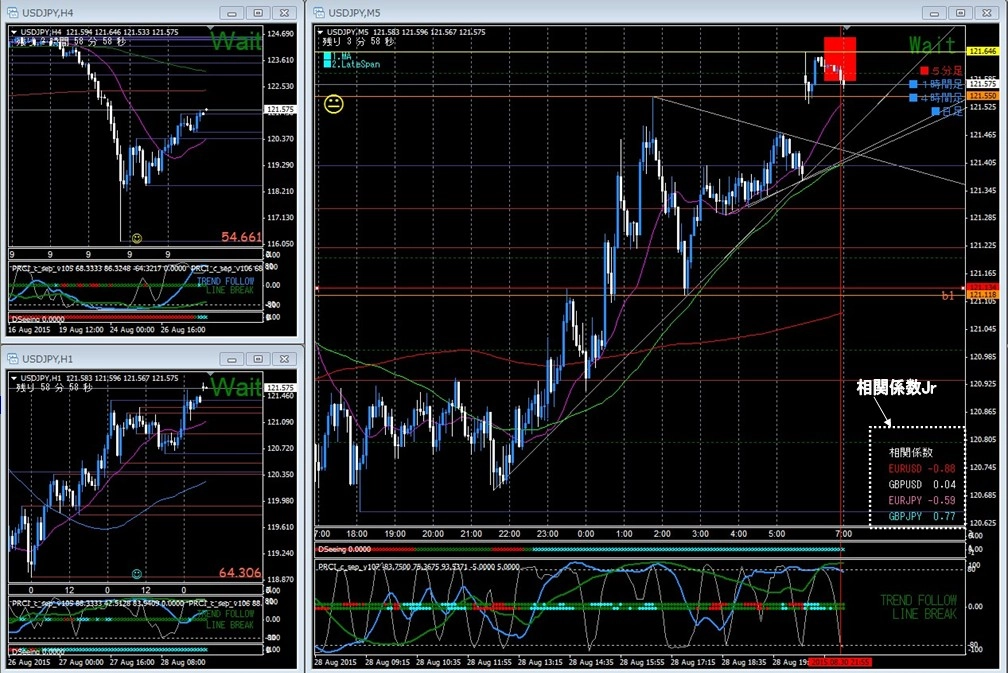Click the white 121.575 price label on M5

(982, 84)
